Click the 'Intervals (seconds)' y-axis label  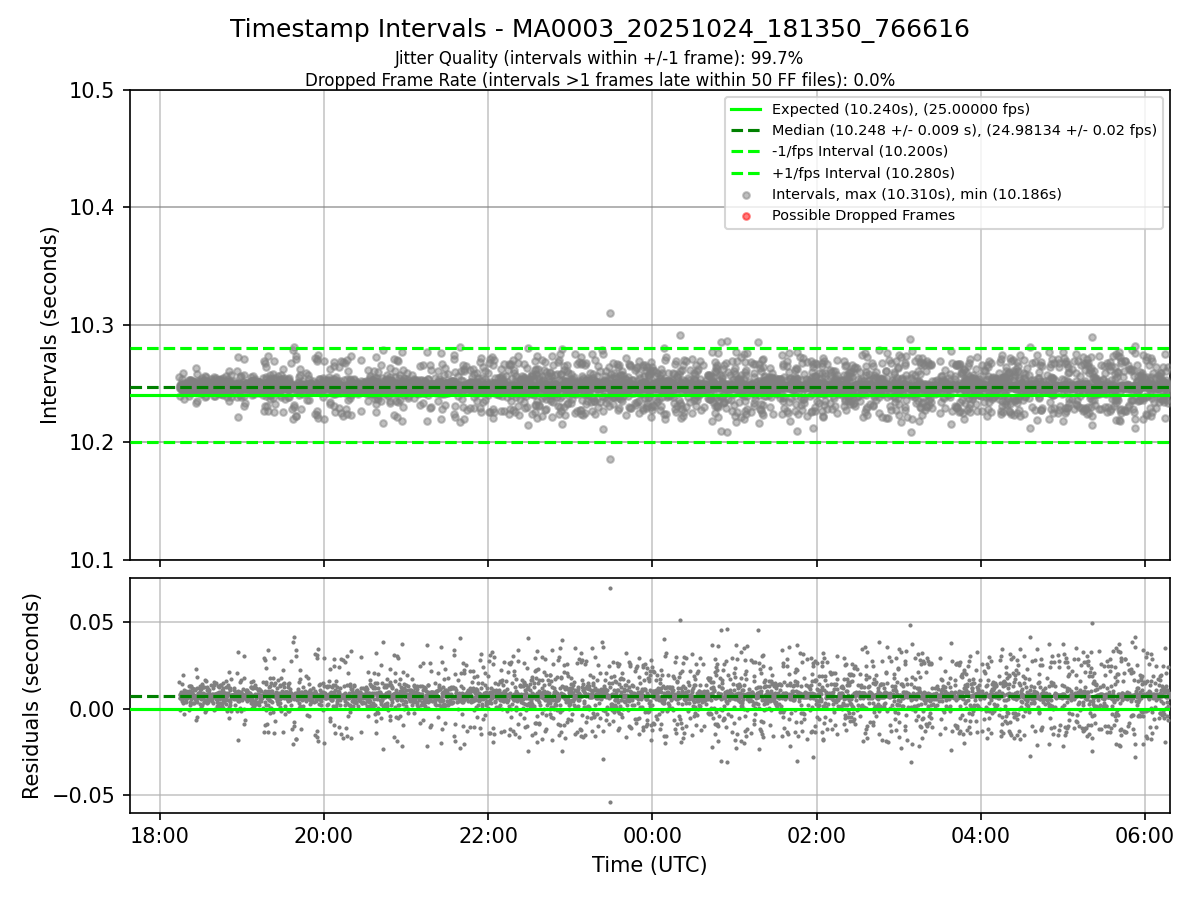50,325
